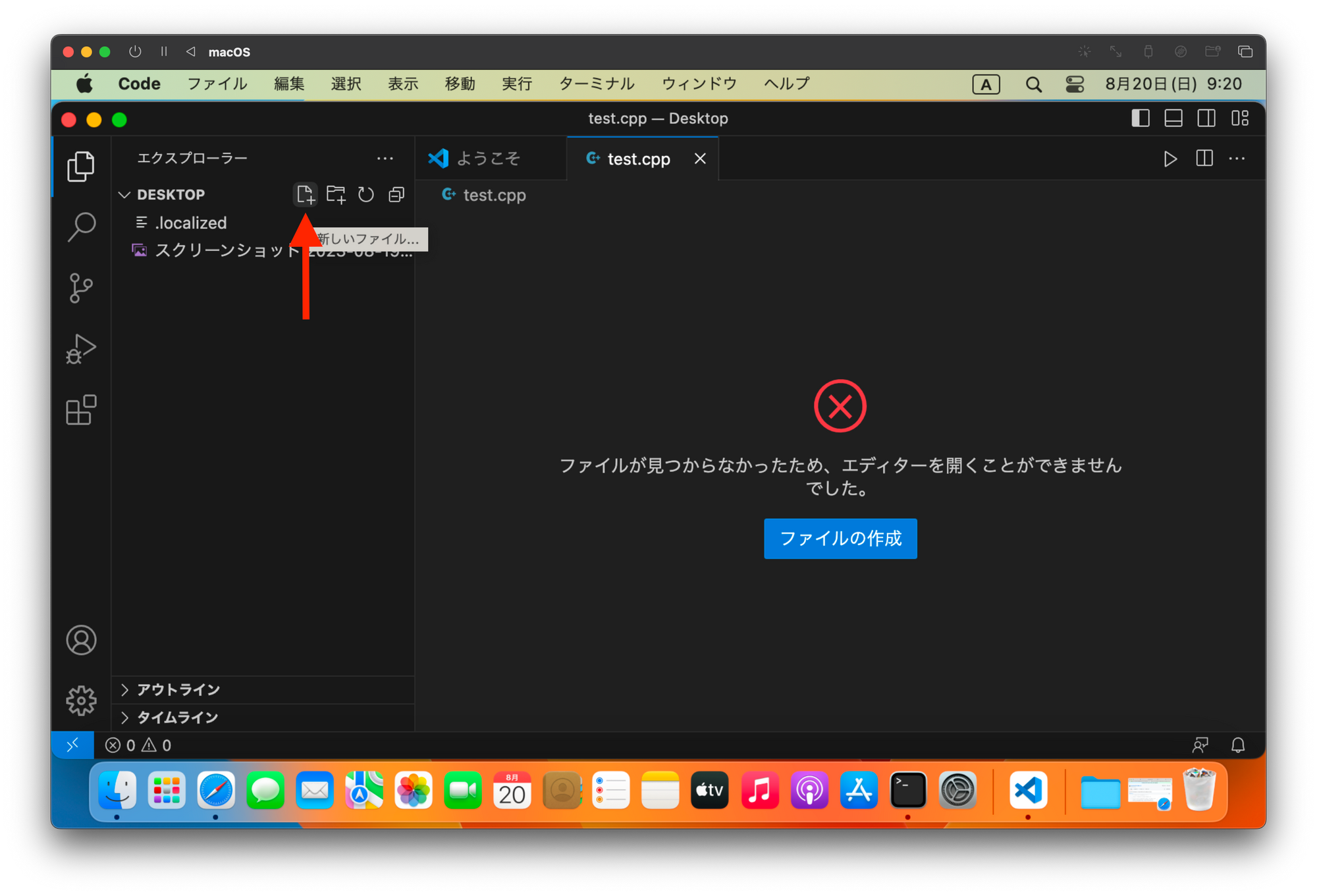Click the Run play icon in editor toolbar
Screen dimensions: 1317x896
1169,159
